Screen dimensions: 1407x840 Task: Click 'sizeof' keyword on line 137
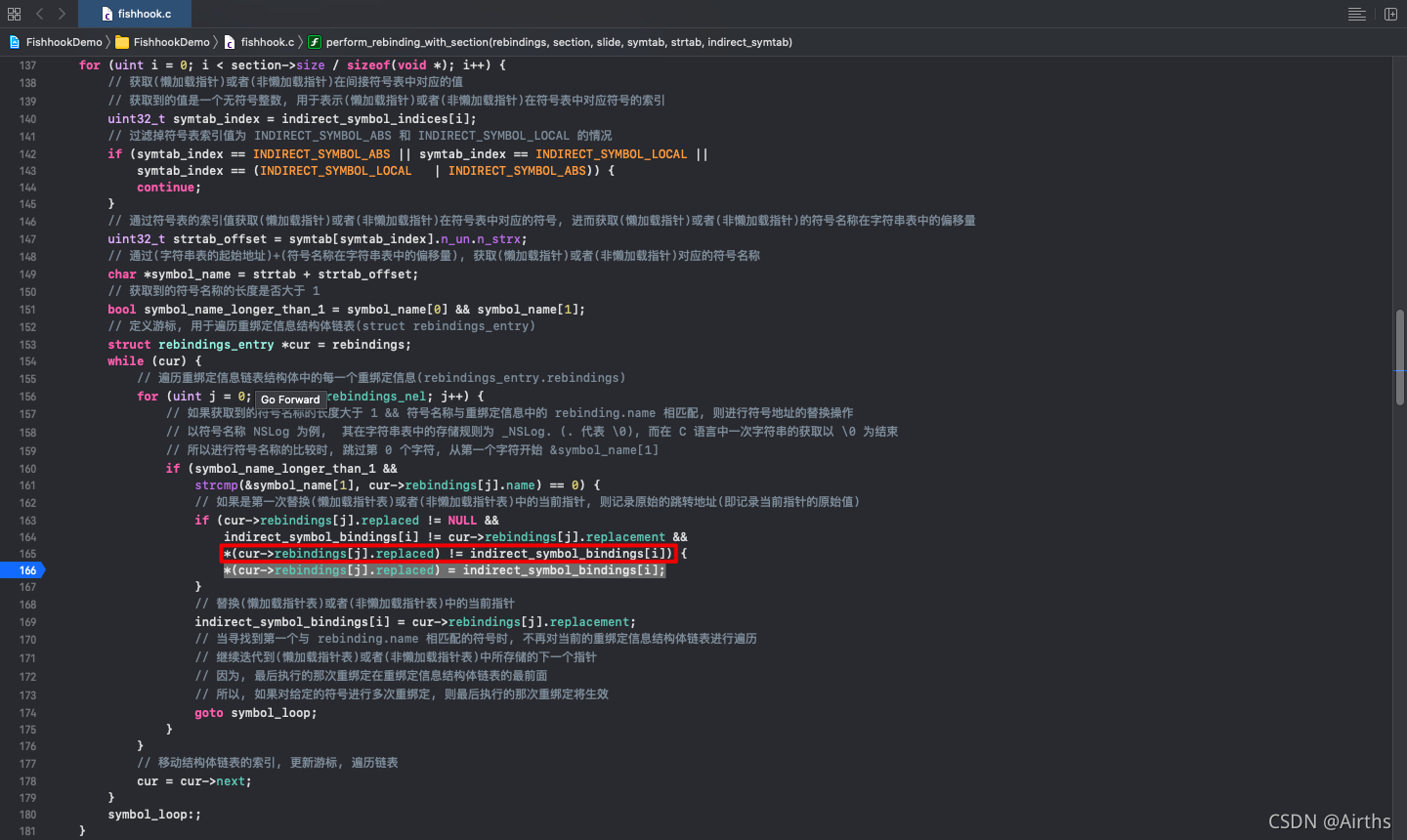click(x=368, y=65)
